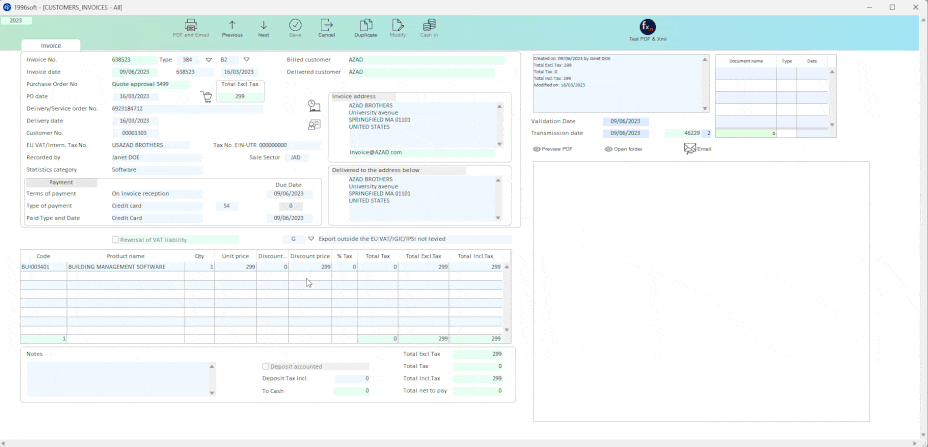Open the B2 type dropdown arrow

tap(247, 60)
